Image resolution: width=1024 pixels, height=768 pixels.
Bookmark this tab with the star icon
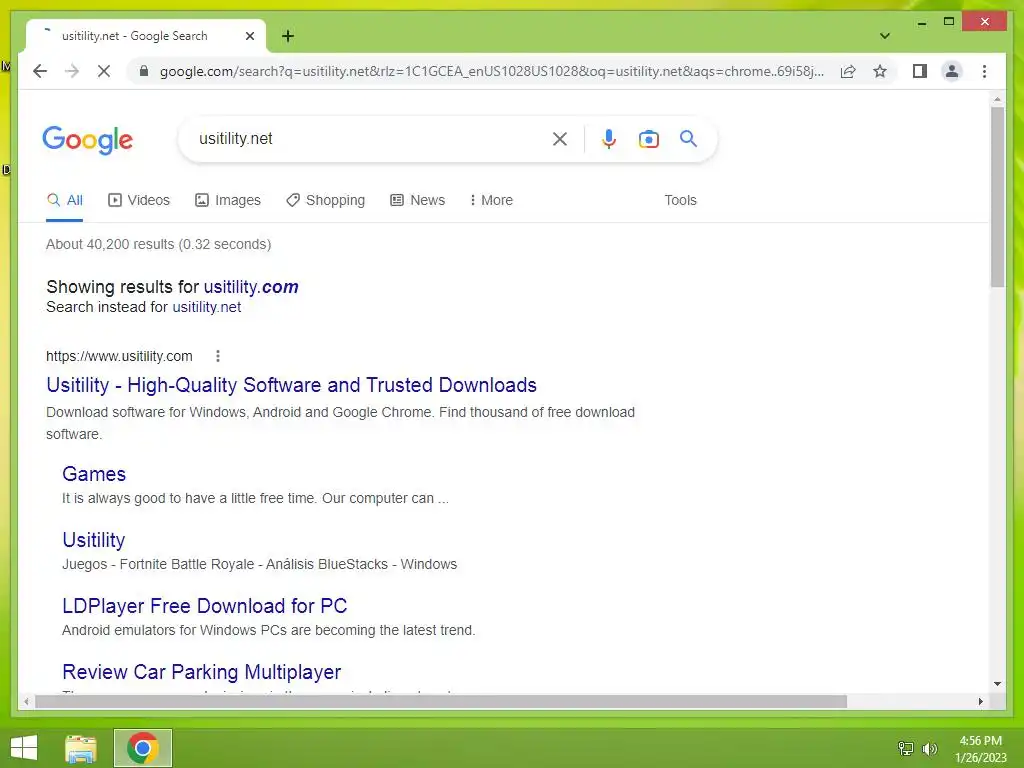880,71
